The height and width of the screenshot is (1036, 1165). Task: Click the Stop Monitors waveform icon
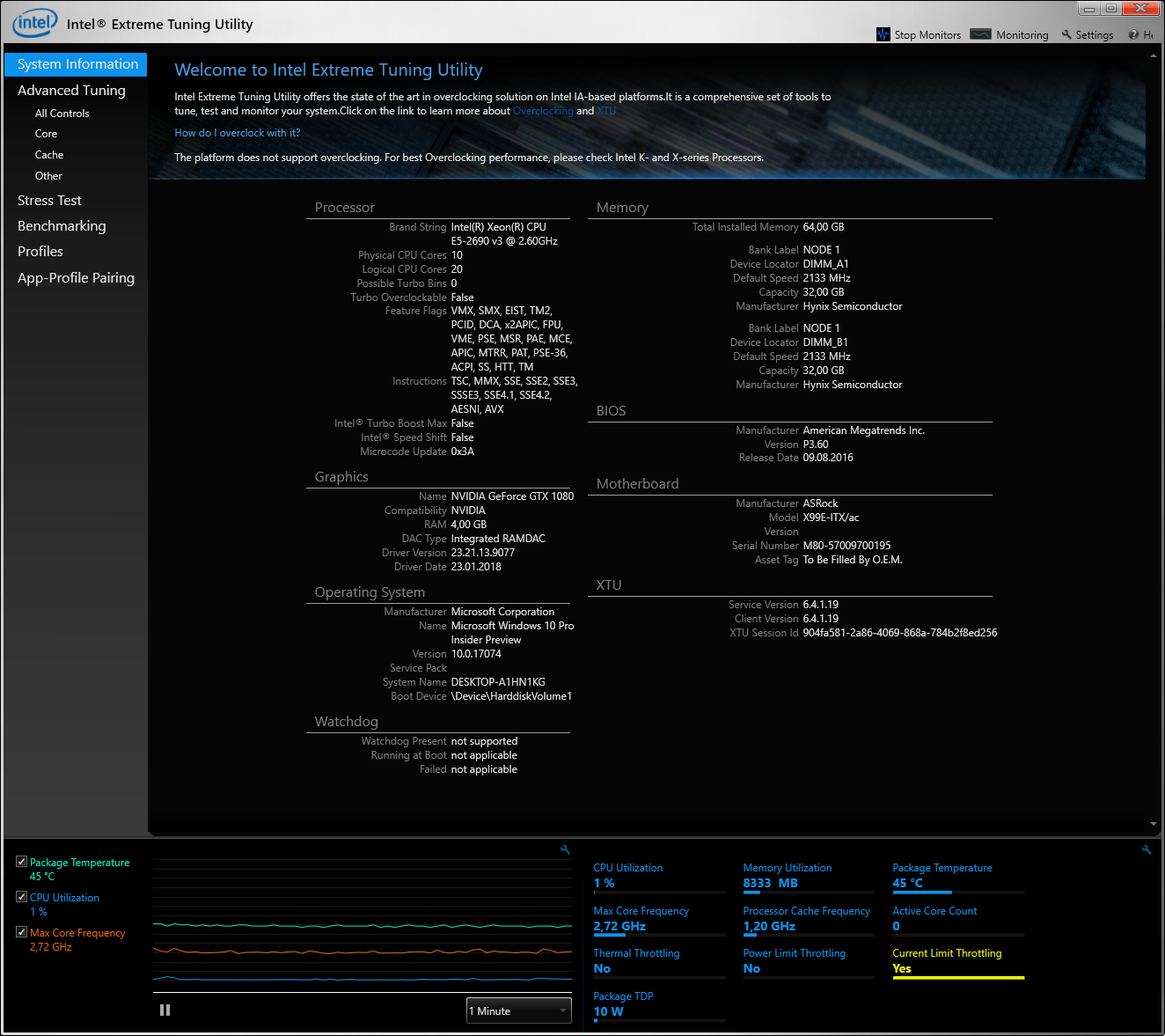(x=883, y=34)
